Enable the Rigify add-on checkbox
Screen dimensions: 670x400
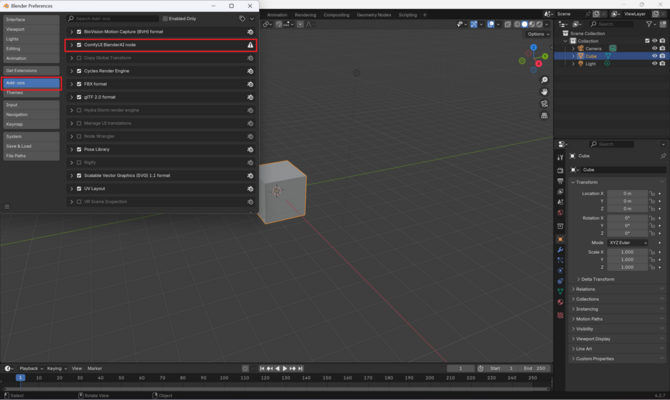point(79,162)
